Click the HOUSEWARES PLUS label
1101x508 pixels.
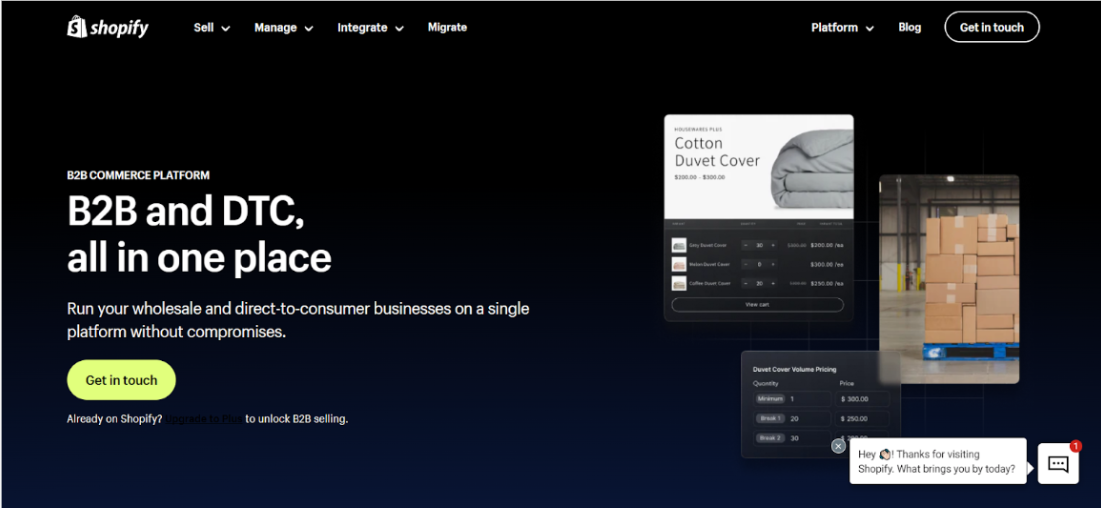pos(698,129)
